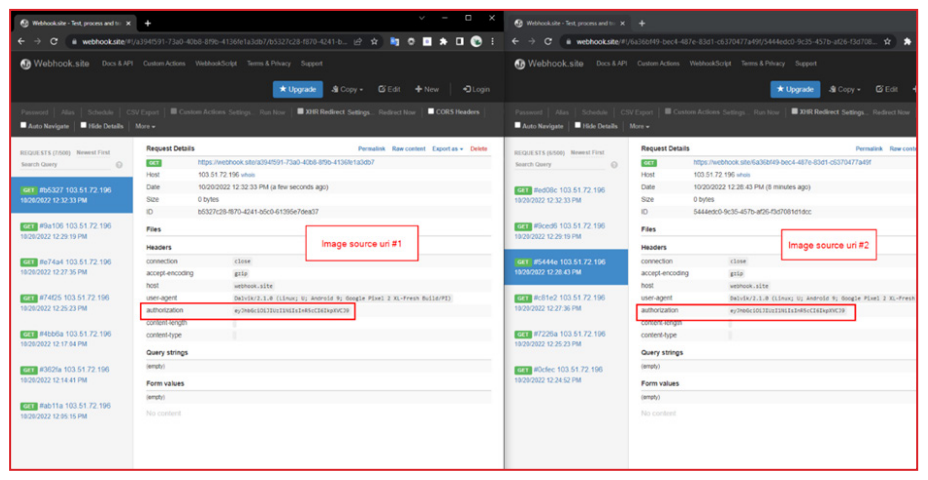Image resolution: width=928 pixels, height=480 pixels.
Task: Open the Extensions puzzle icon in the left window
Action: (443, 41)
